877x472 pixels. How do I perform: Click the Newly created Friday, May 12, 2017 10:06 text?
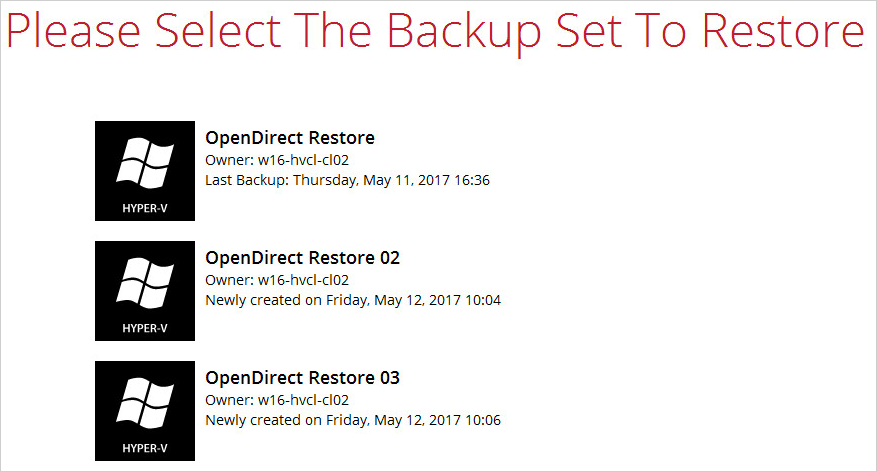353,421
